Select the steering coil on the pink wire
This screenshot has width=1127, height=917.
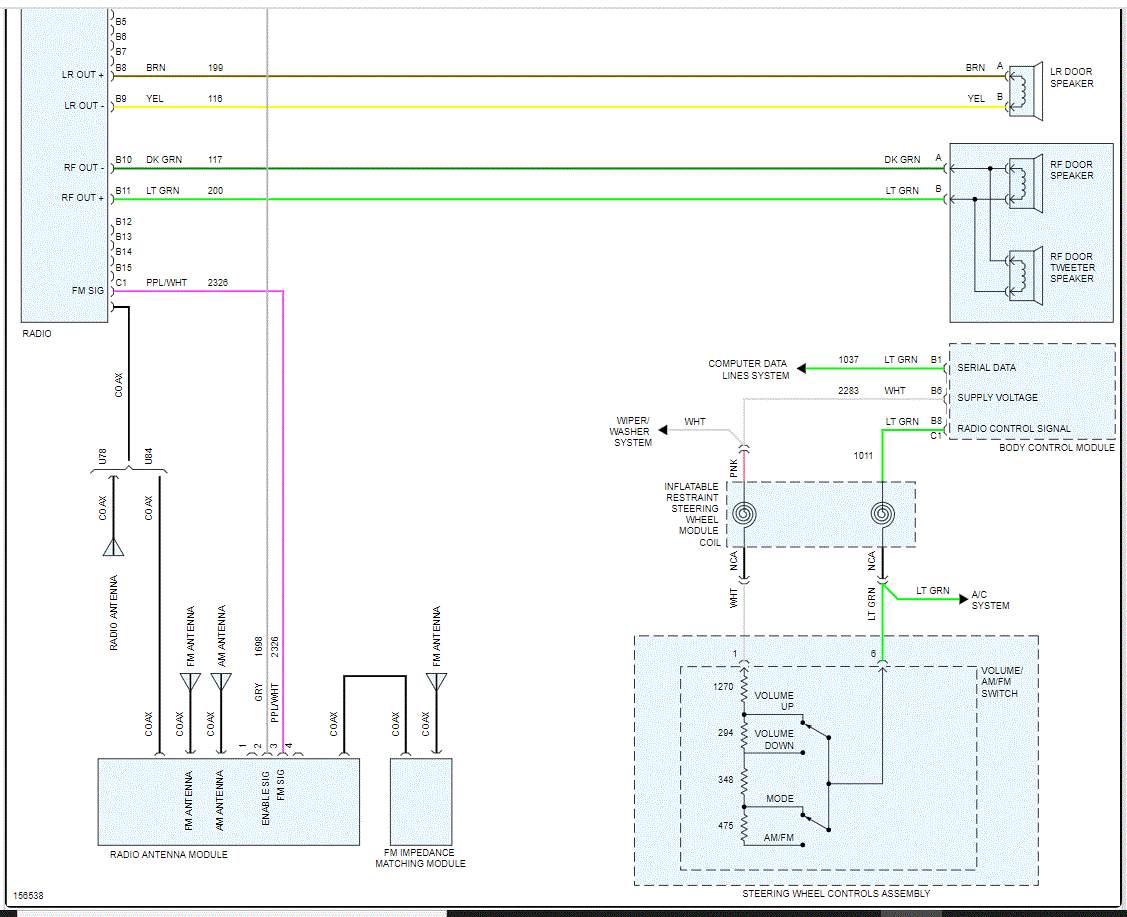pyautogui.click(x=744, y=514)
